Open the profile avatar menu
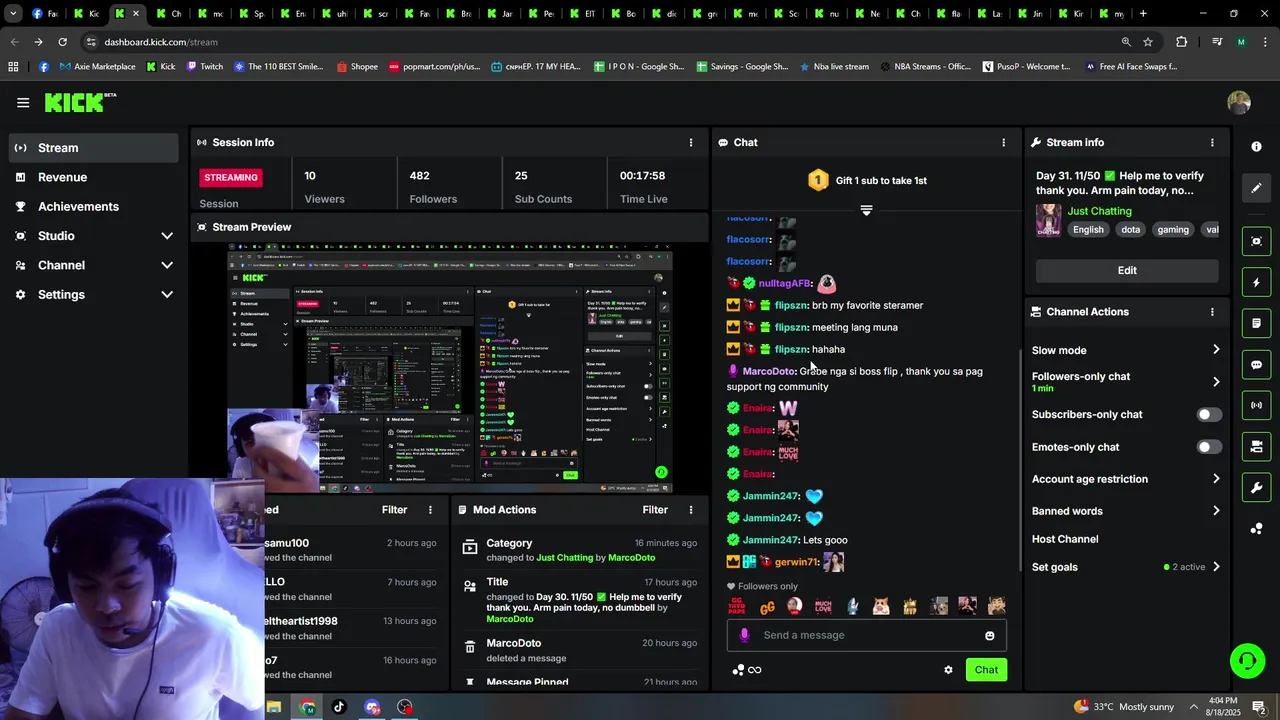 pos(1239,102)
